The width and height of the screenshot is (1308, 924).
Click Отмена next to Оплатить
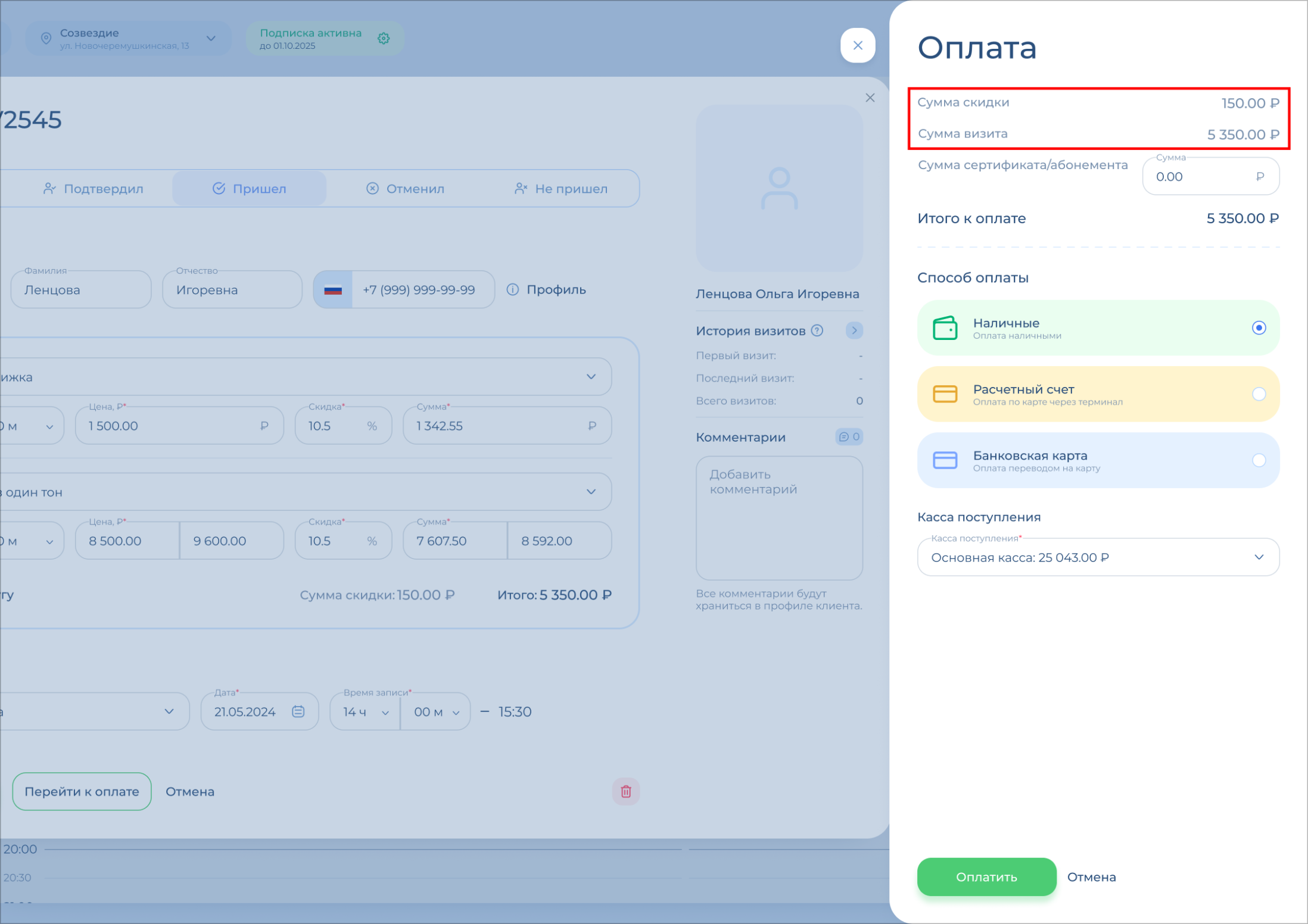(x=1091, y=877)
